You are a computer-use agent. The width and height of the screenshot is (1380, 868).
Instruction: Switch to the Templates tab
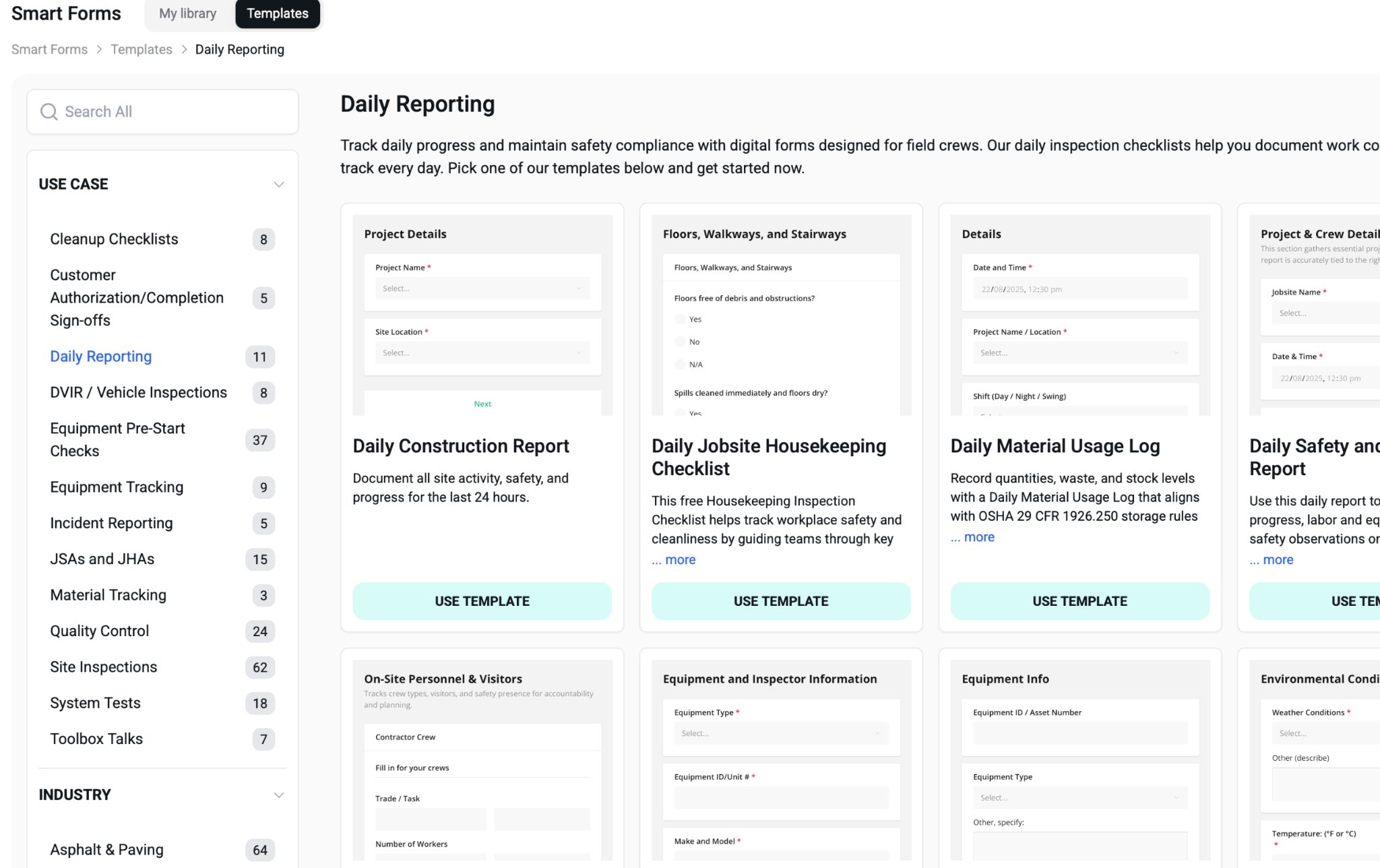tap(278, 13)
